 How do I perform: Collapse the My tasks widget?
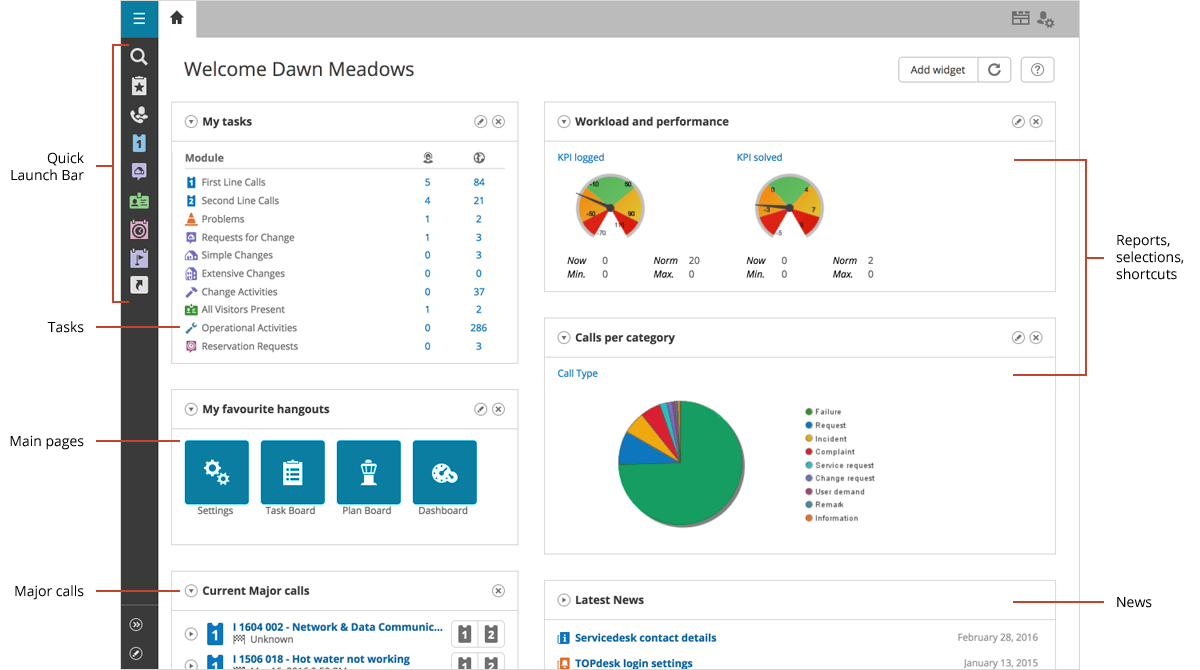(190, 121)
